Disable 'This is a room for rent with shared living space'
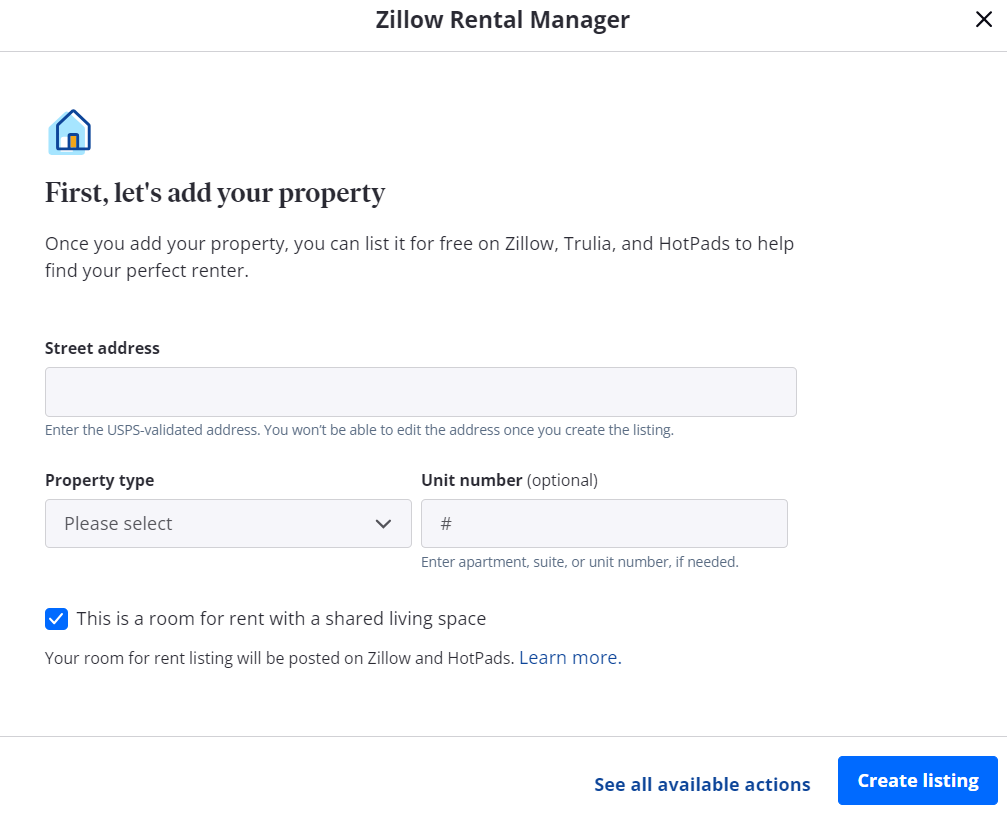1007x824 pixels. tap(56, 618)
